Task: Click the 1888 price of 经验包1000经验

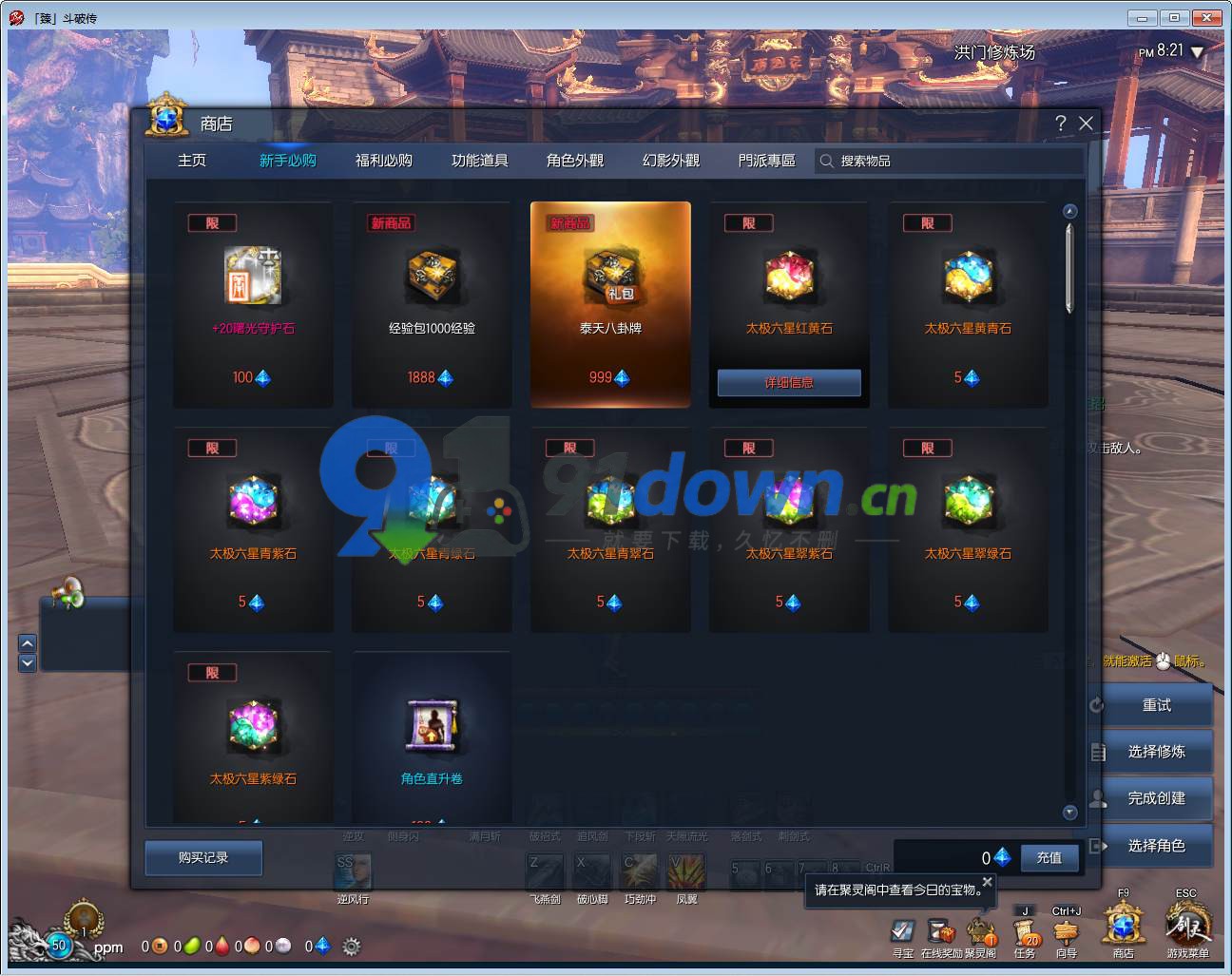Action: click(421, 377)
